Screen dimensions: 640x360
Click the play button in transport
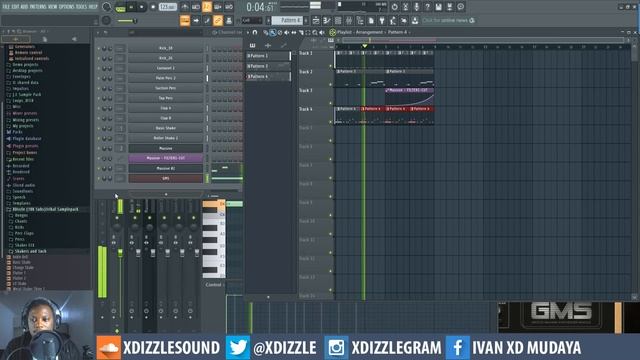[x=131, y=7]
